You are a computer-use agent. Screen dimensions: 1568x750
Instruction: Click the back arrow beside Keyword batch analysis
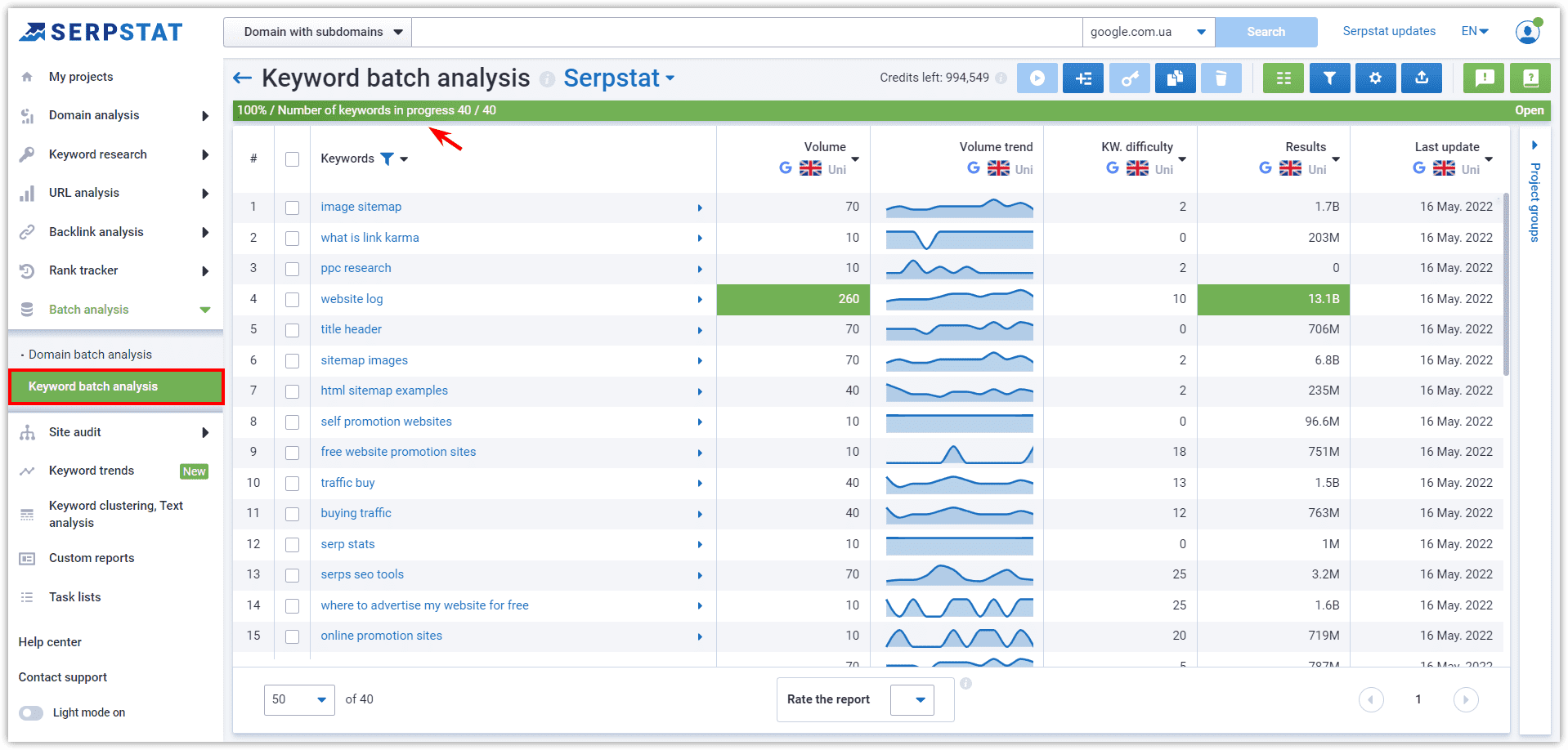pos(242,78)
